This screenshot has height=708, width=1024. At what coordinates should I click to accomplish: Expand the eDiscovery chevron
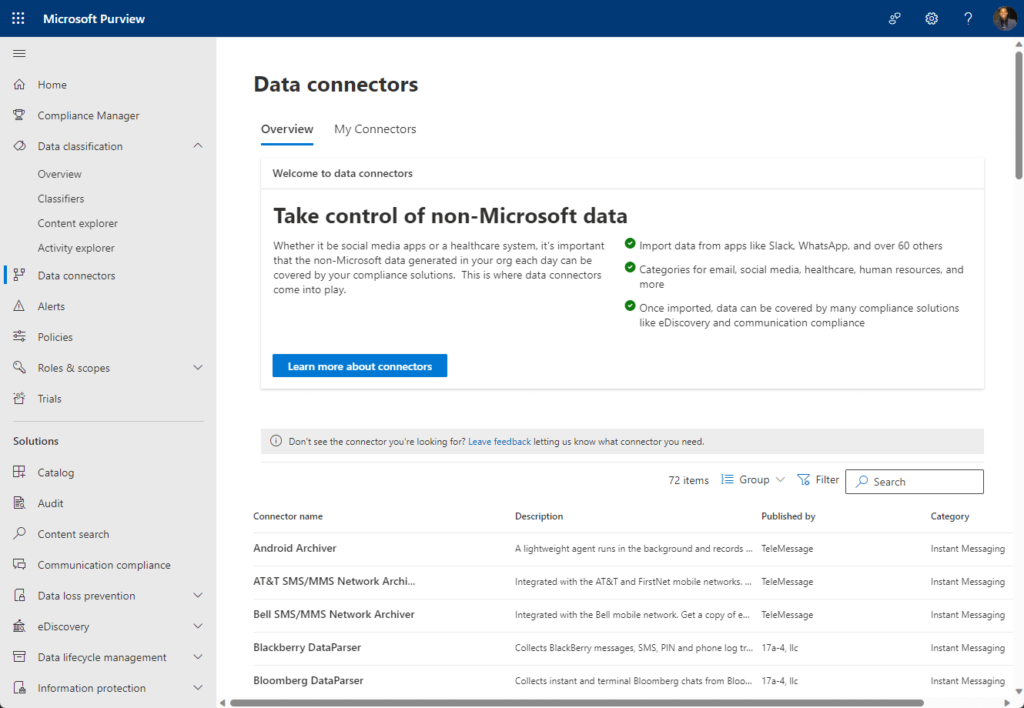(x=198, y=626)
